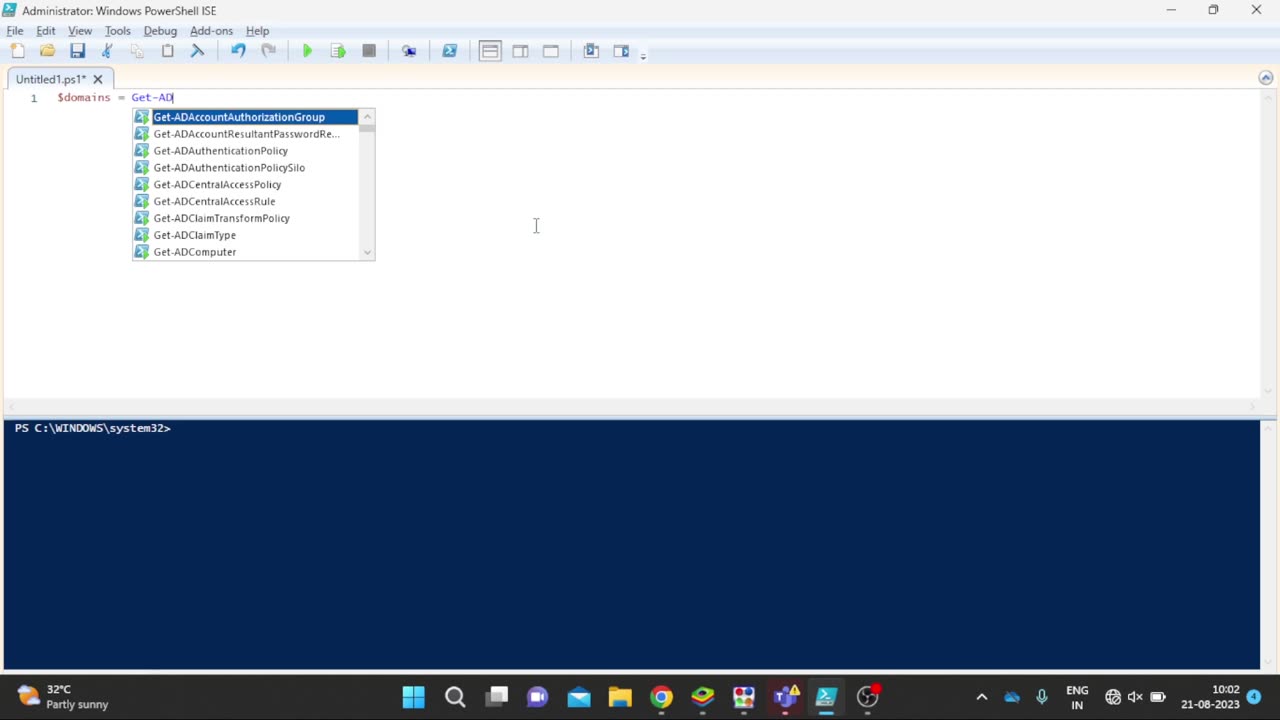Open Microsoft Teams from taskbar
The height and width of the screenshot is (720, 1280).
pos(785,697)
